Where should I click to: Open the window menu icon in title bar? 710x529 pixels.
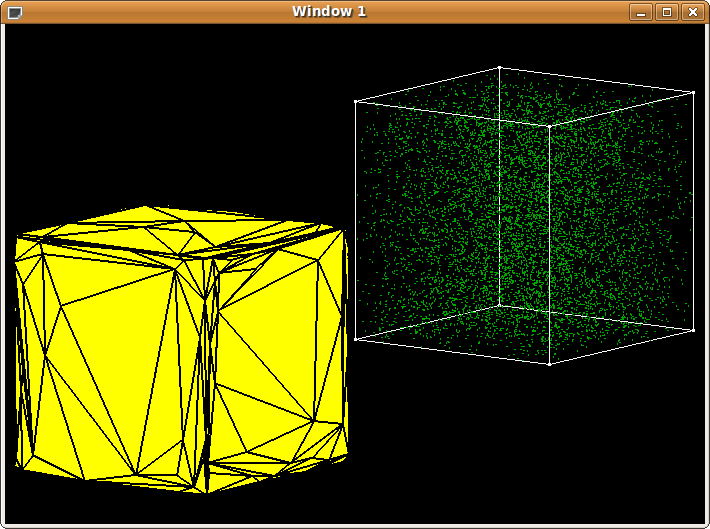[15, 12]
